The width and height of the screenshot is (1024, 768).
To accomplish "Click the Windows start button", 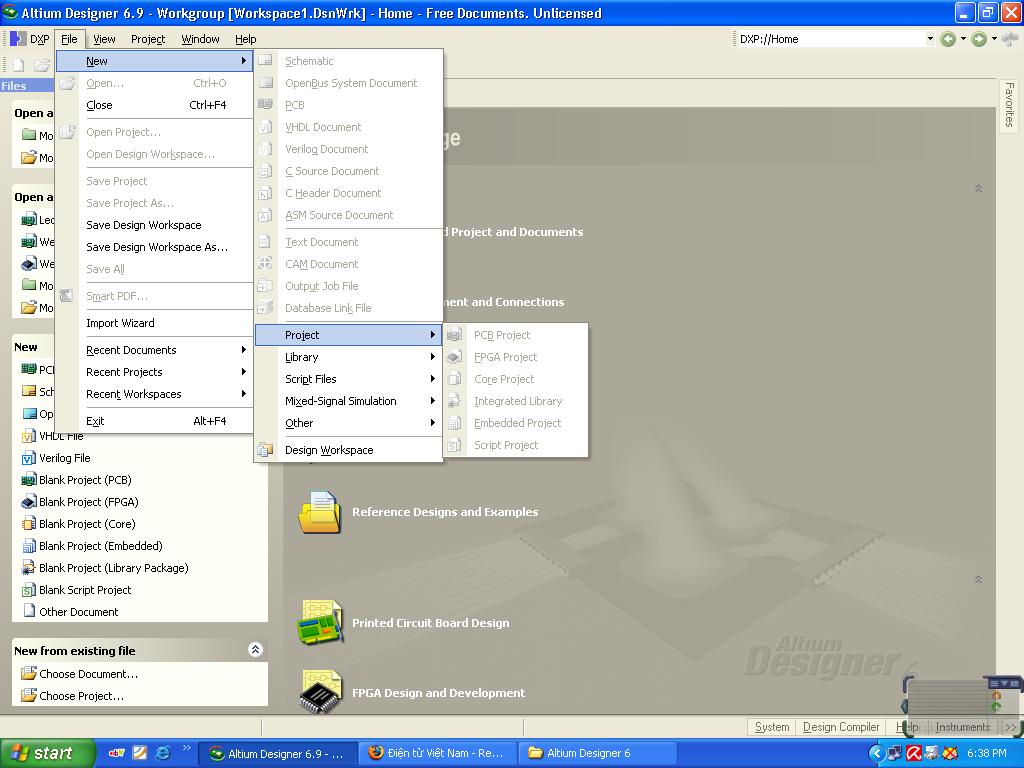I will click(48, 753).
